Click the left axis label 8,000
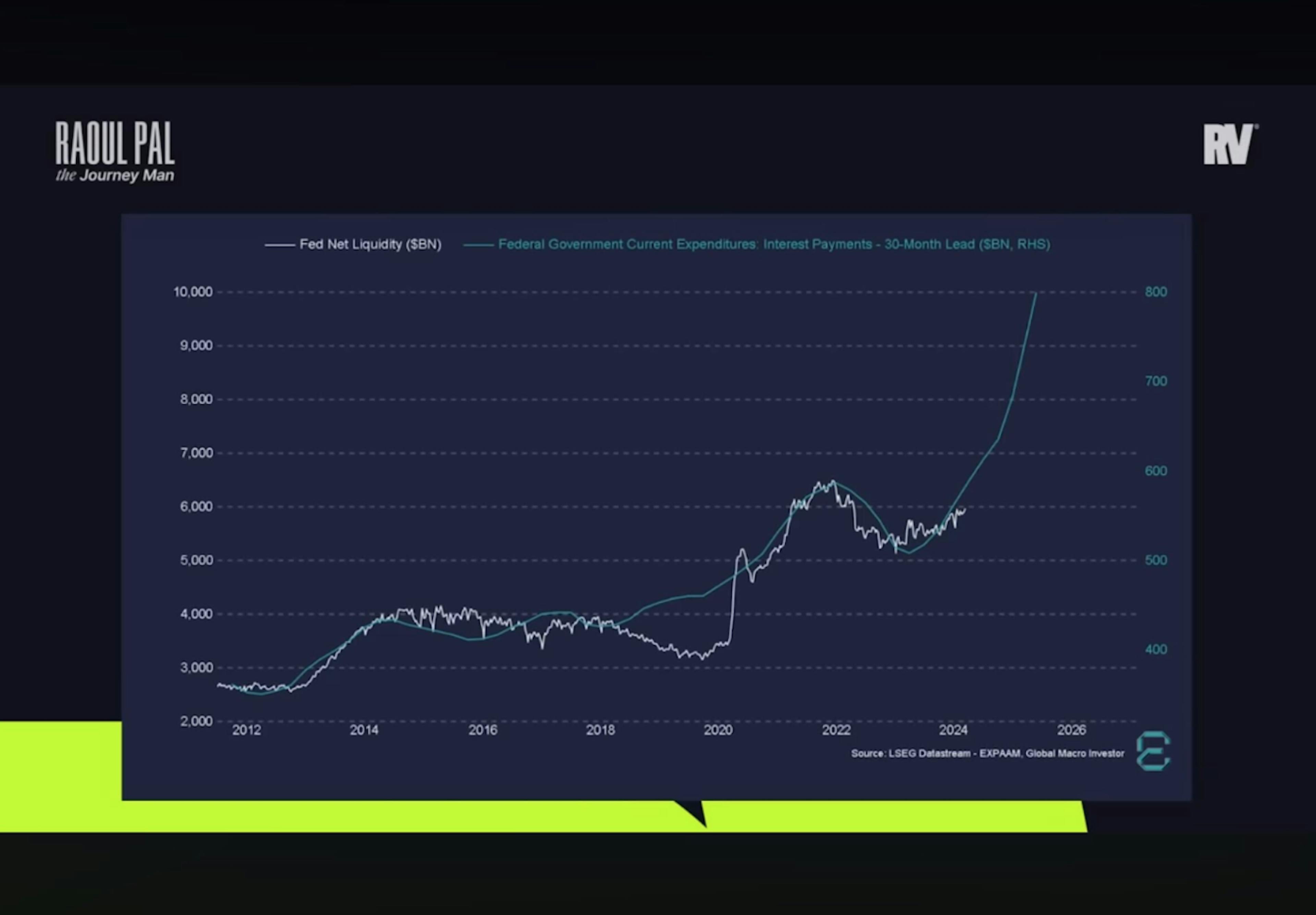The image size is (1316, 915). pyautogui.click(x=196, y=399)
